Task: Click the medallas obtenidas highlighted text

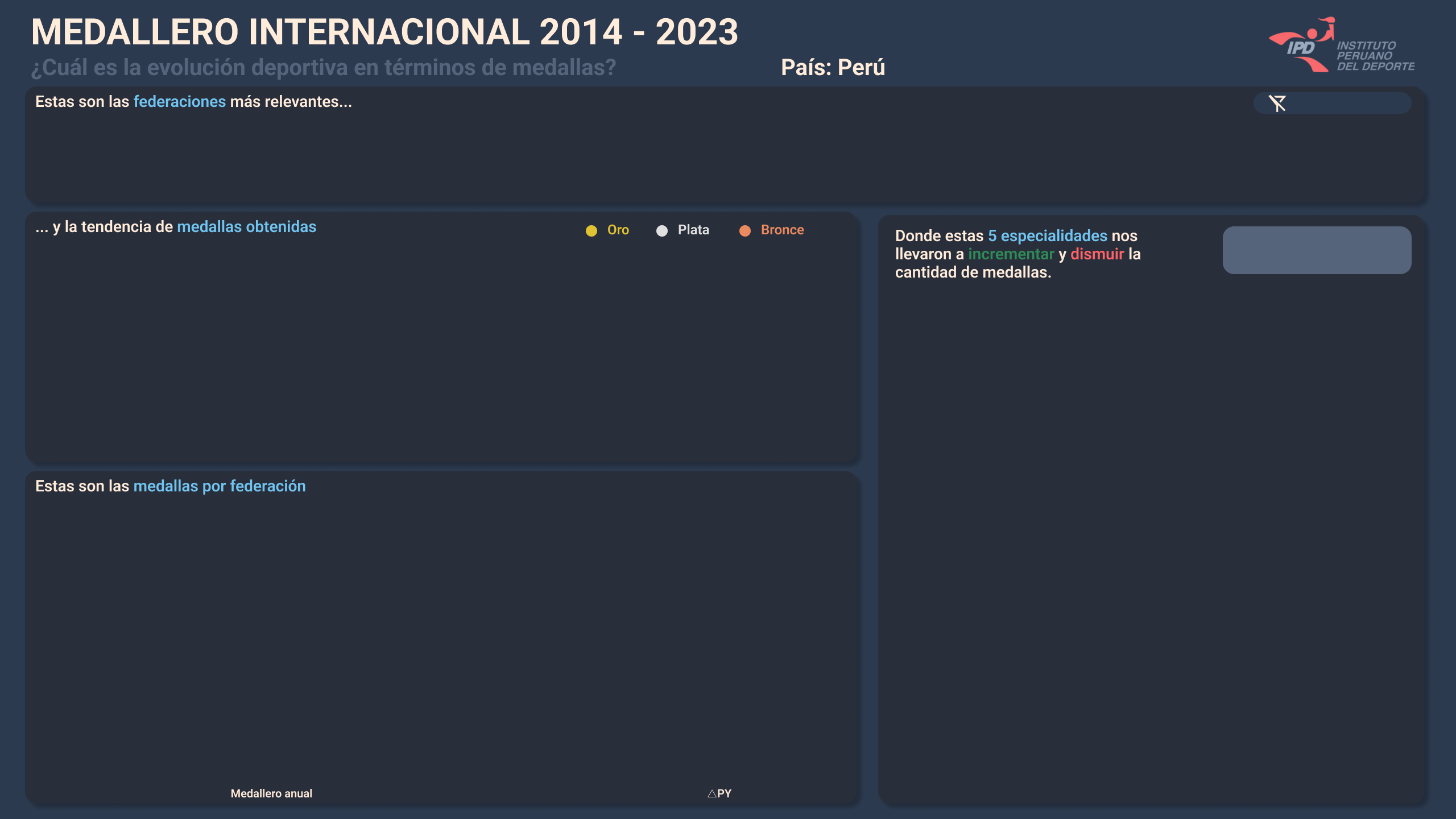Action: (246, 227)
